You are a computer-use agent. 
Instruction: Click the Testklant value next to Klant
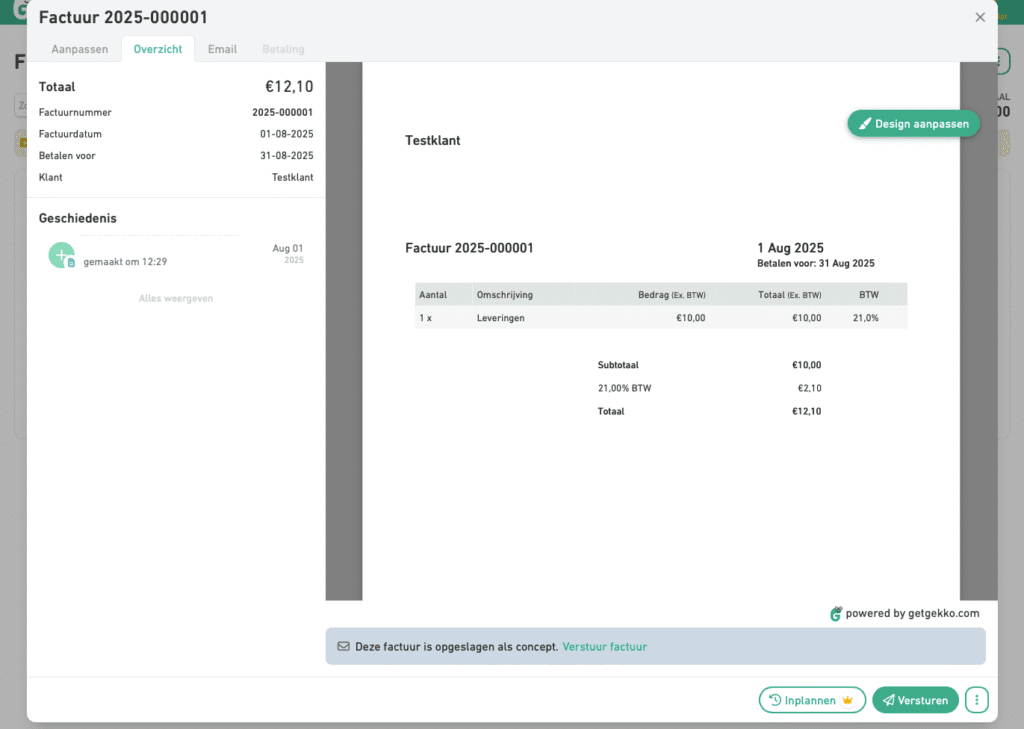point(292,177)
